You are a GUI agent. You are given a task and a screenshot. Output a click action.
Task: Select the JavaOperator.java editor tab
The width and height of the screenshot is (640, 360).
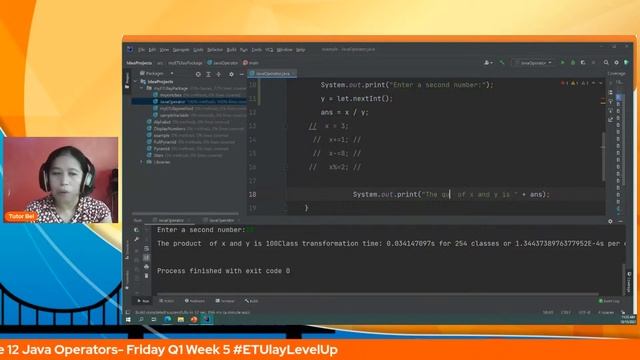[x=272, y=73]
